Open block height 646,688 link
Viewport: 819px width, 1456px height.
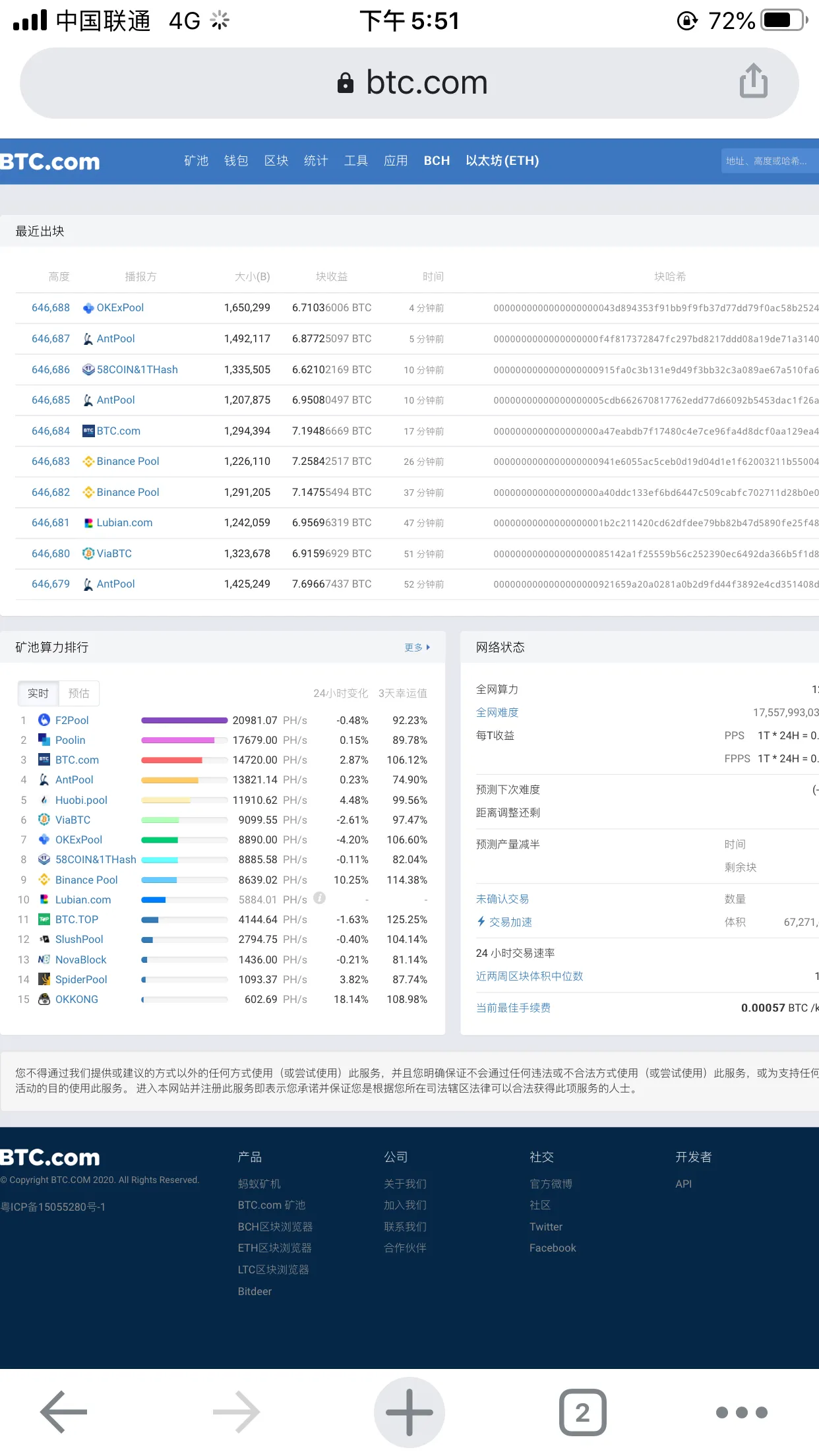[x=51, y=308]
